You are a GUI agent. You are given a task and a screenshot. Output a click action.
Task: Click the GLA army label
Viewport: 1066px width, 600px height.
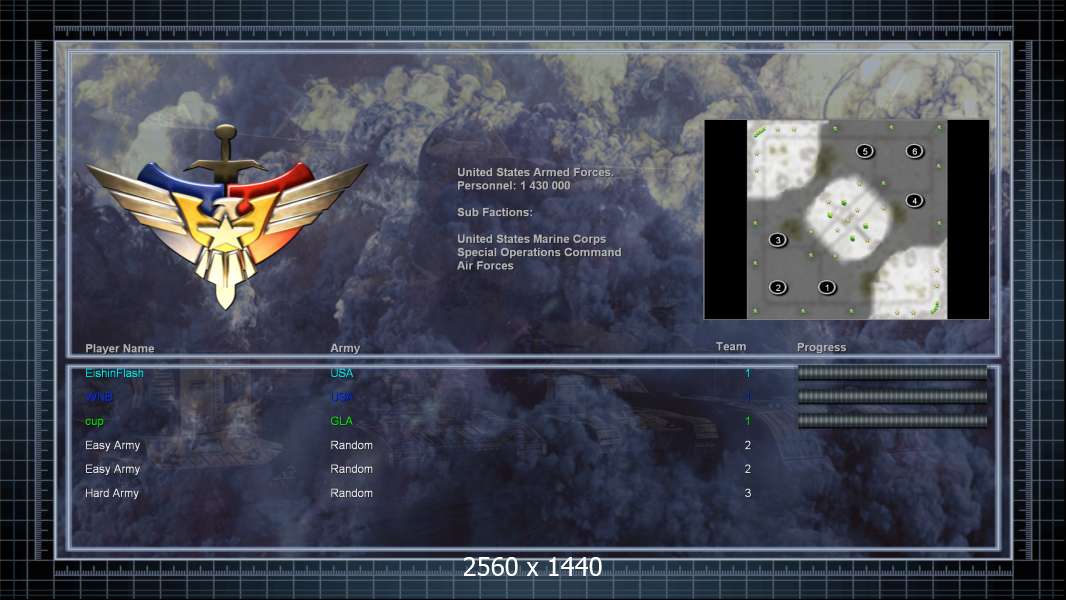[341, 421]
